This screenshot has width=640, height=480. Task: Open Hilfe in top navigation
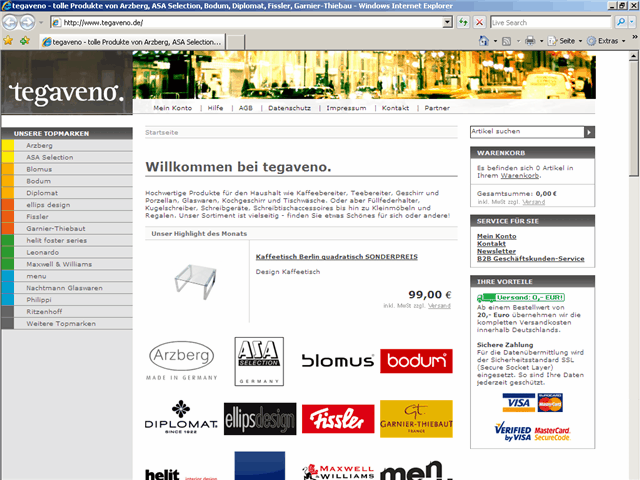(216, 108)
